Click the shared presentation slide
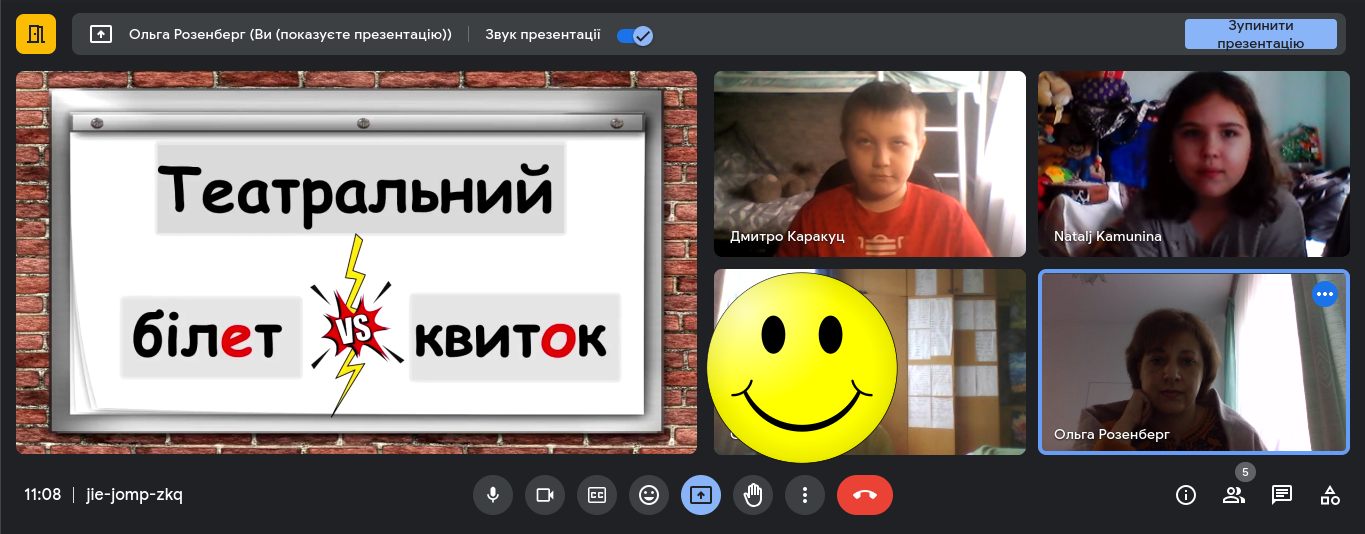Viewport: 1365px width, 534px height. pos(356,262)
